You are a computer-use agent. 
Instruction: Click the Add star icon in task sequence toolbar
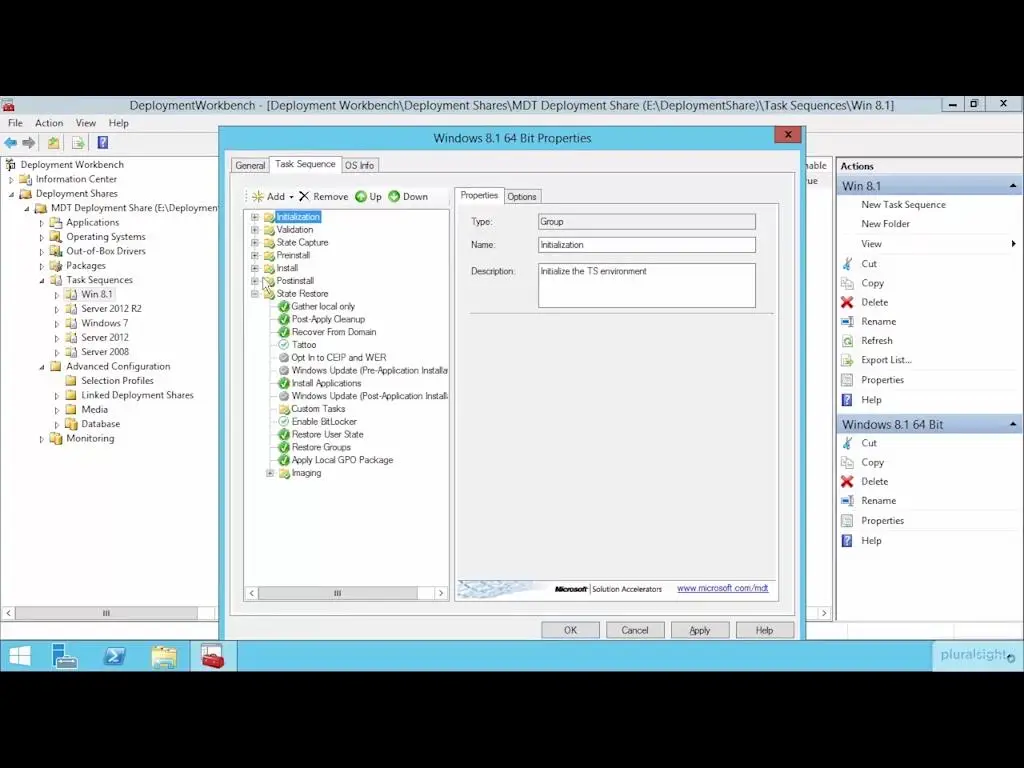click(x=257, y=197)
